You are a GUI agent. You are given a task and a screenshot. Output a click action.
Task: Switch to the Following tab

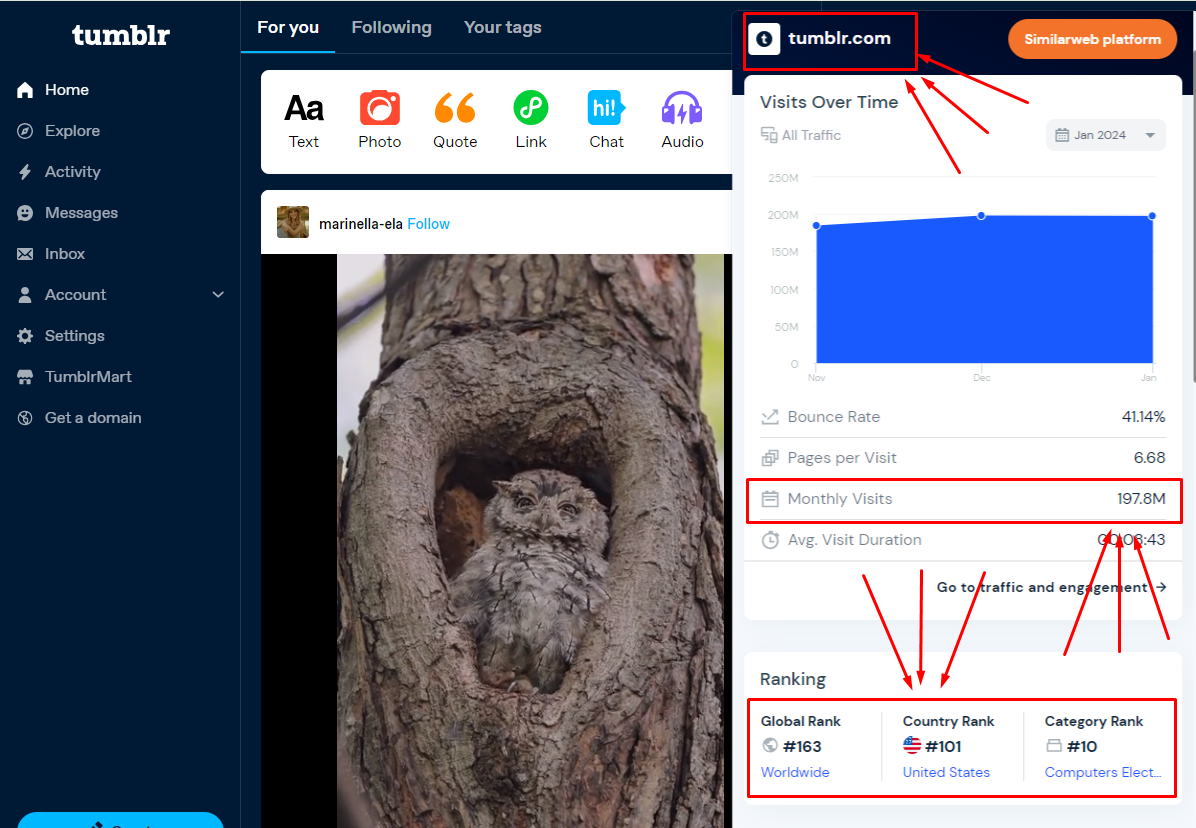(x=391, y=27)
